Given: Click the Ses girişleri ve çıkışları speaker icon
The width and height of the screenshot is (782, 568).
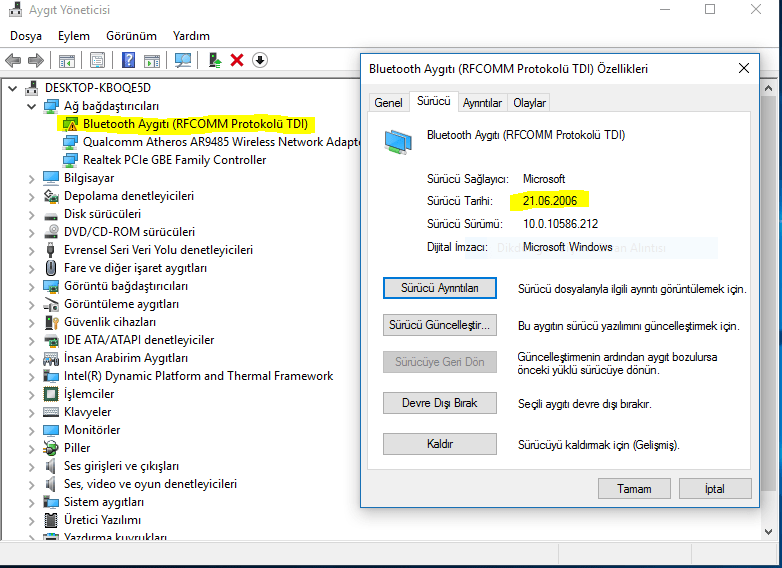Looking at the screenshot, I should (x=51, y=466).
